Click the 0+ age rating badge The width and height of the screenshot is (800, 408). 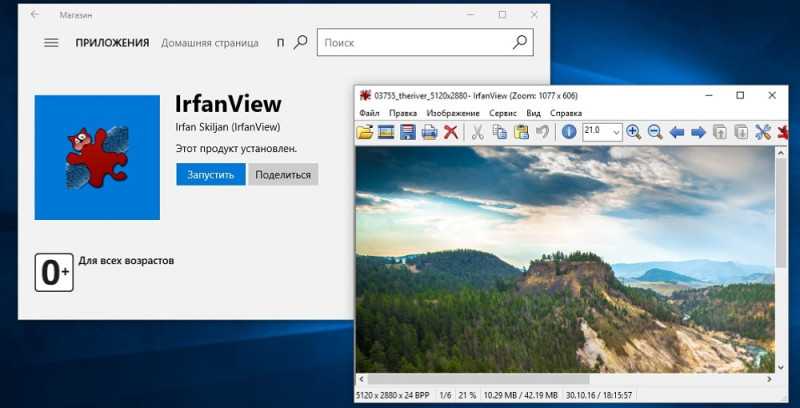tap(54, 272)
